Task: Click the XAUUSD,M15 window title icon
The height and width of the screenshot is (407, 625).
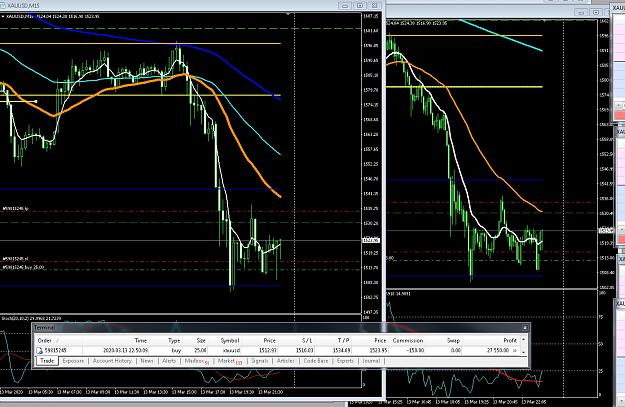Action: (x=2, y=6)
